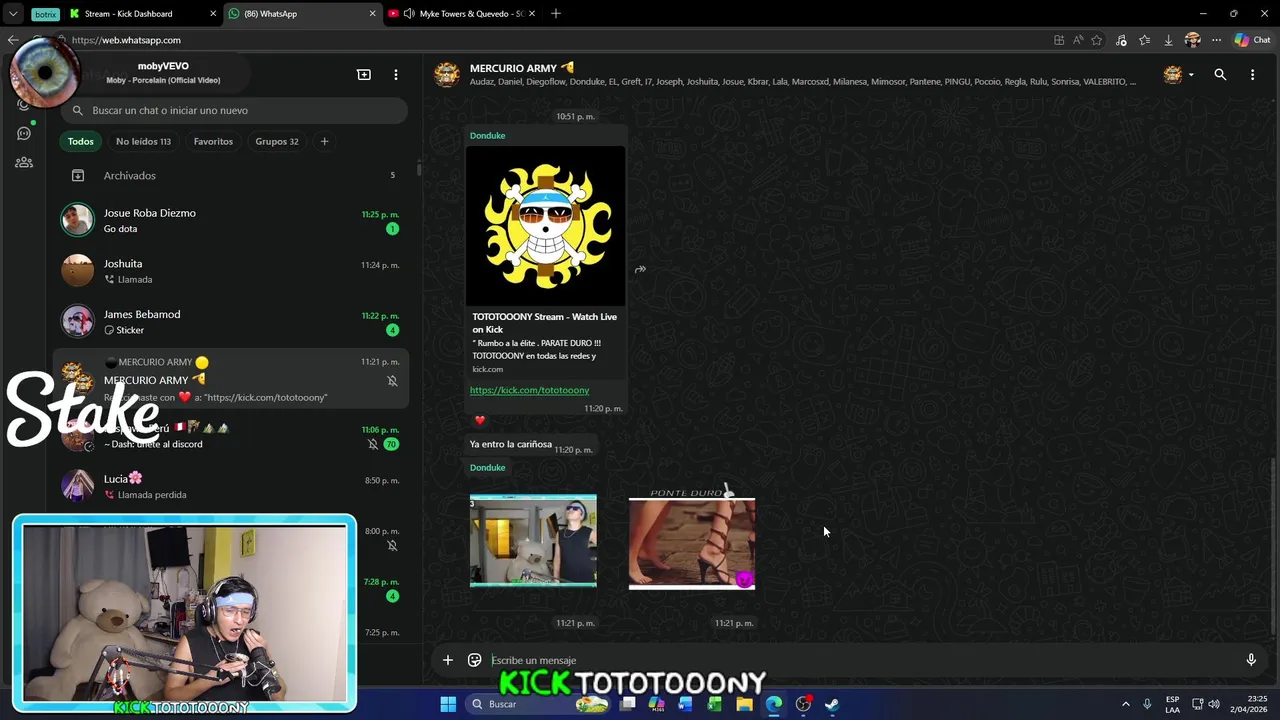Expand the group call dropdown arrow
This screenshot has width=1280, height=720.
point(1191,75)
